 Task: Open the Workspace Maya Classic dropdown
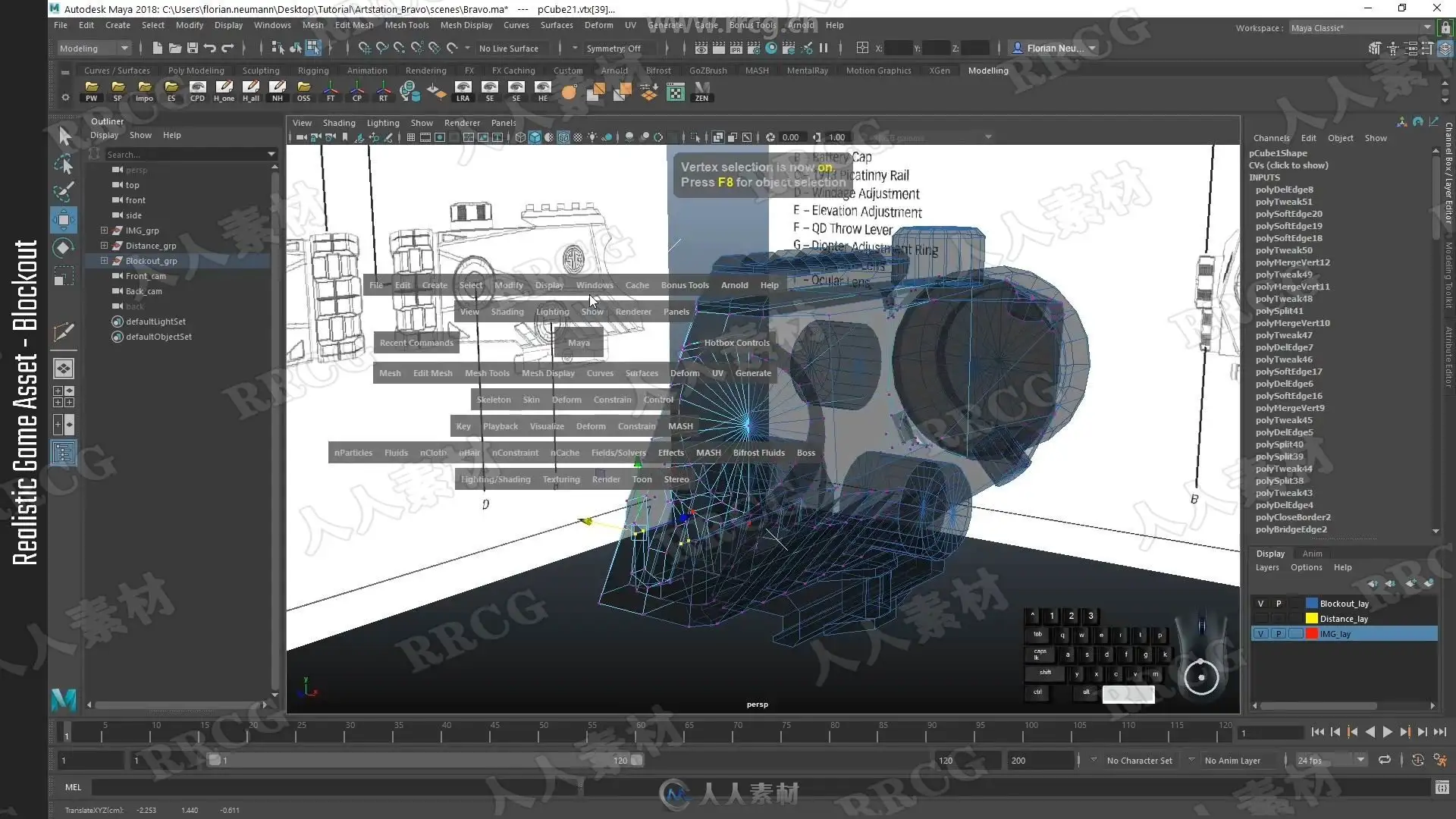[x=1360, y=28]
